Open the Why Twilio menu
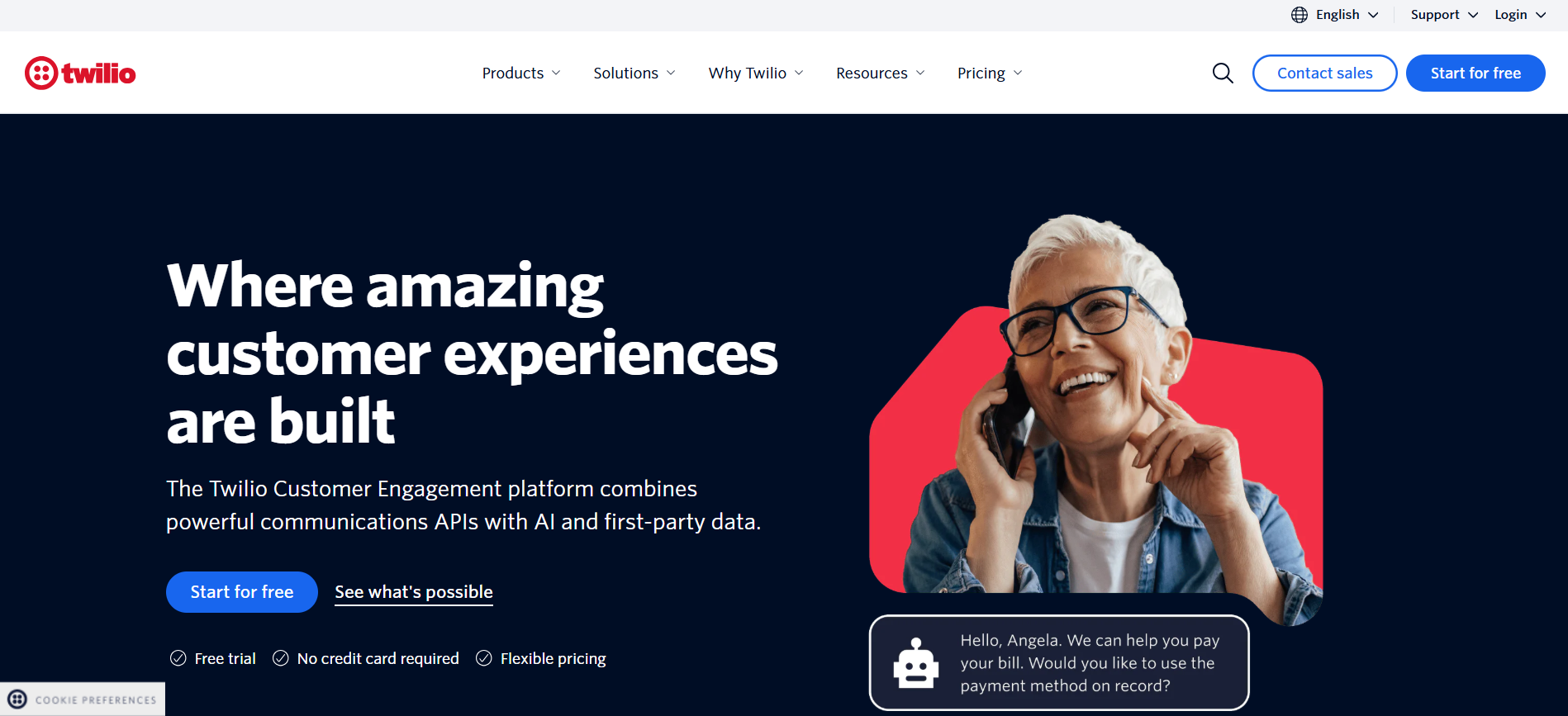1568x716 pixels. click(756, 73)
